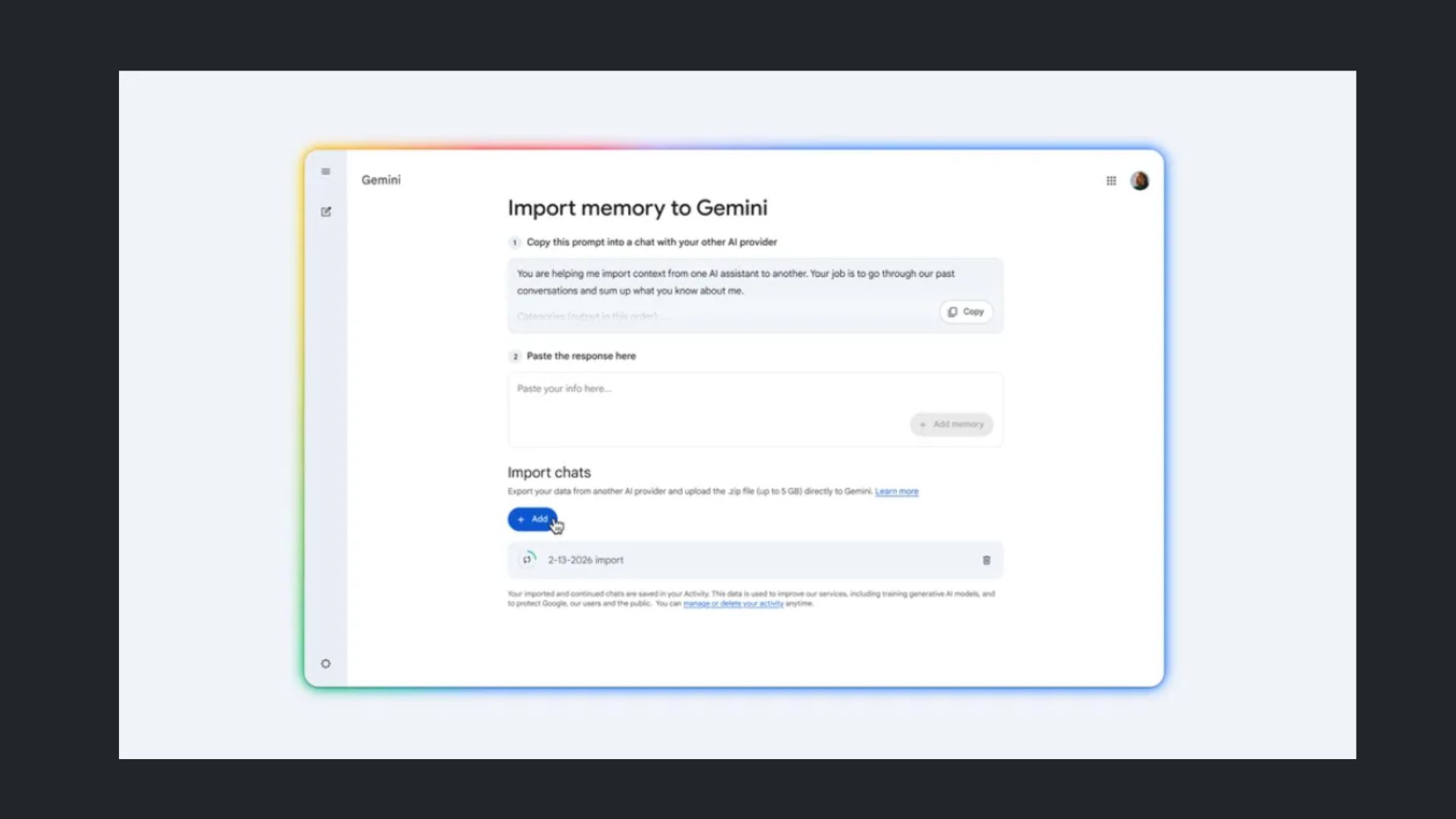Click step 2 numbered indicator
Screen dimensions: 1456x819
point(515,356)
